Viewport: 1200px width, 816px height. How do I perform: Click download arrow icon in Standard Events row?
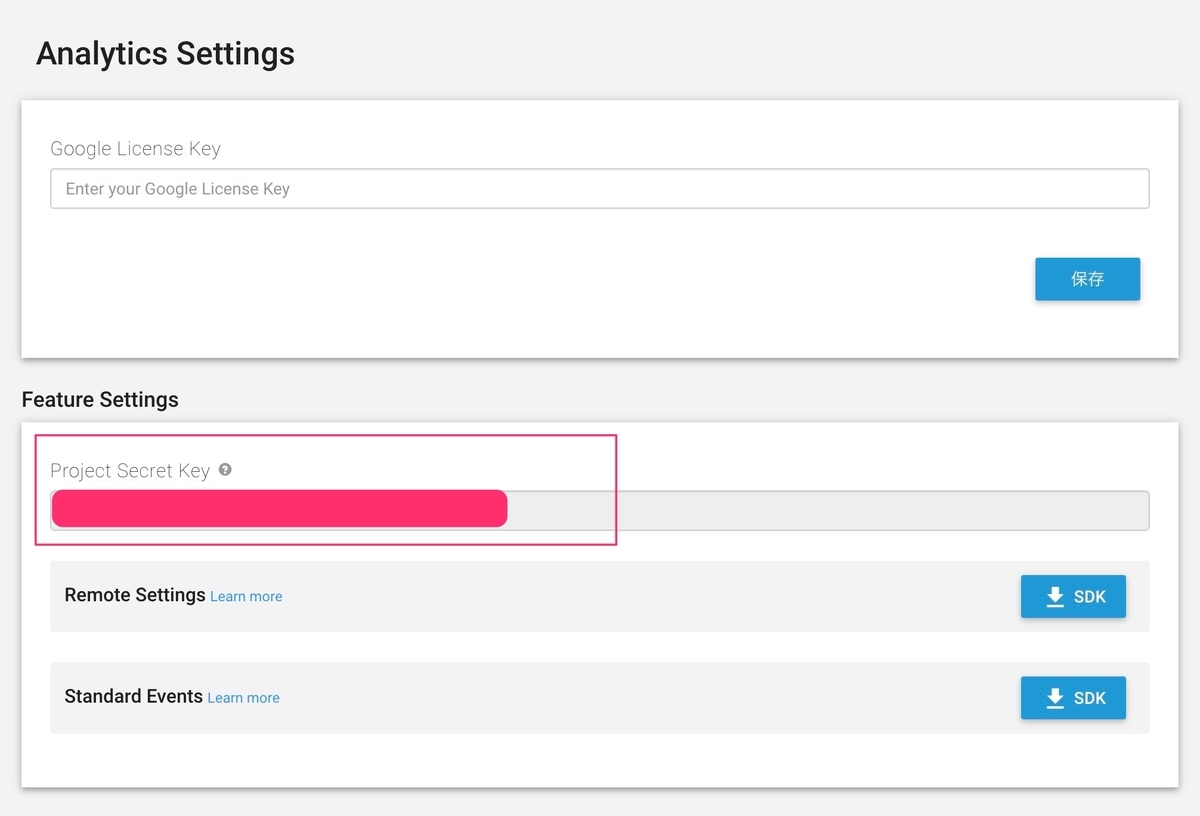tap(1055, 699)
